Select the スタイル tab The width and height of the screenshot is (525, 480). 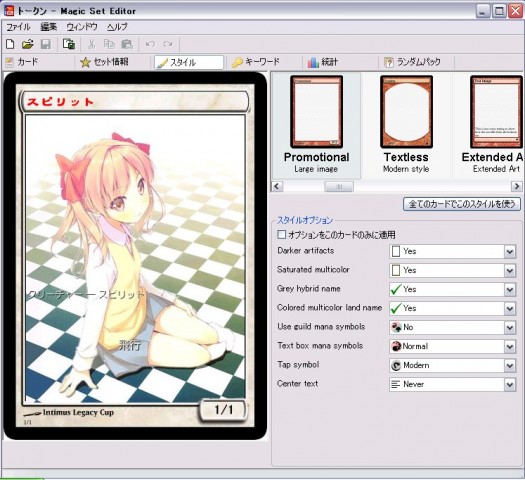click(189, 62)
